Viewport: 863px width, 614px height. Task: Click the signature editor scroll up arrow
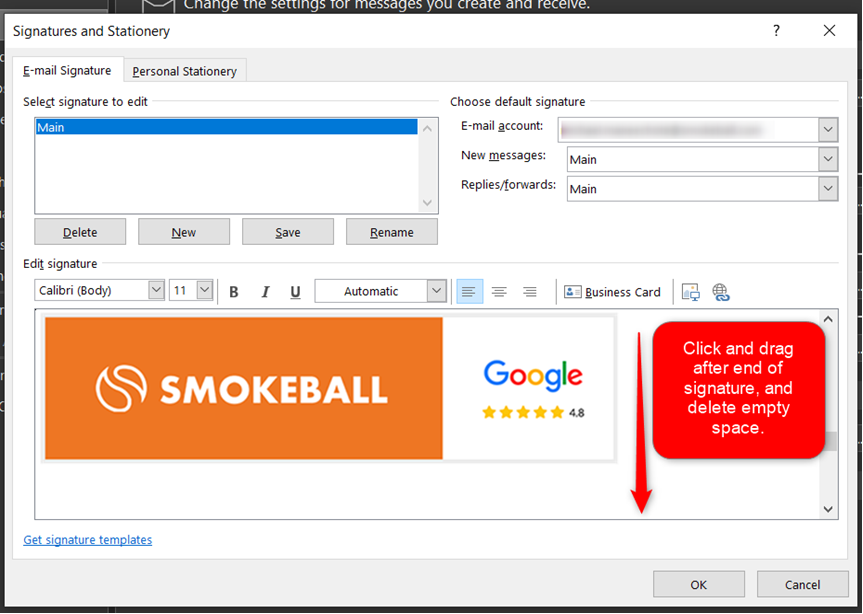tap(828, 320)
